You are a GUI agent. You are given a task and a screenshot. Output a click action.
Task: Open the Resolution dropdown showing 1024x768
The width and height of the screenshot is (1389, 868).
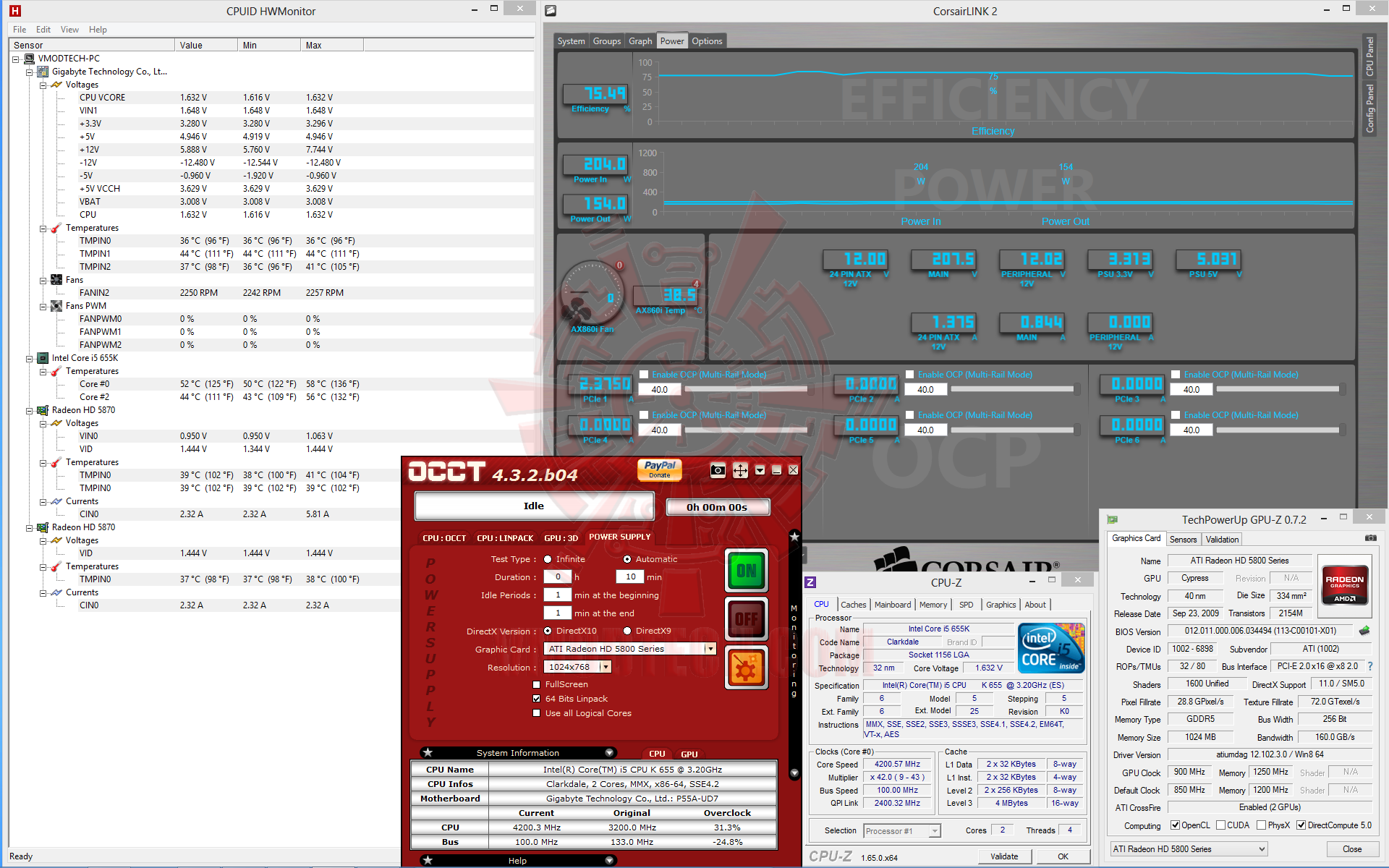pyautogui.click(x=606, y=667)
